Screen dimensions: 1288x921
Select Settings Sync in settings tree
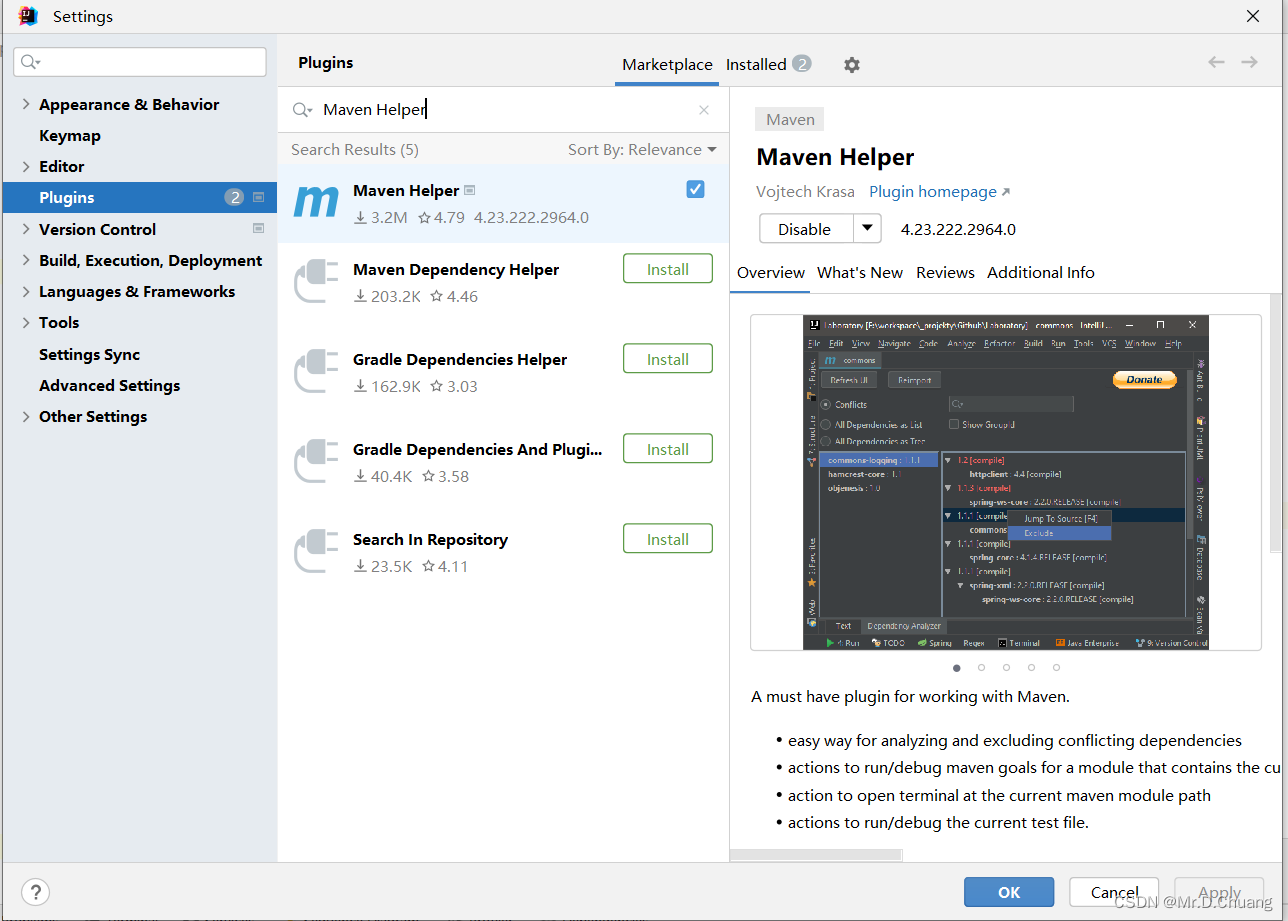[x=90, y=354]
